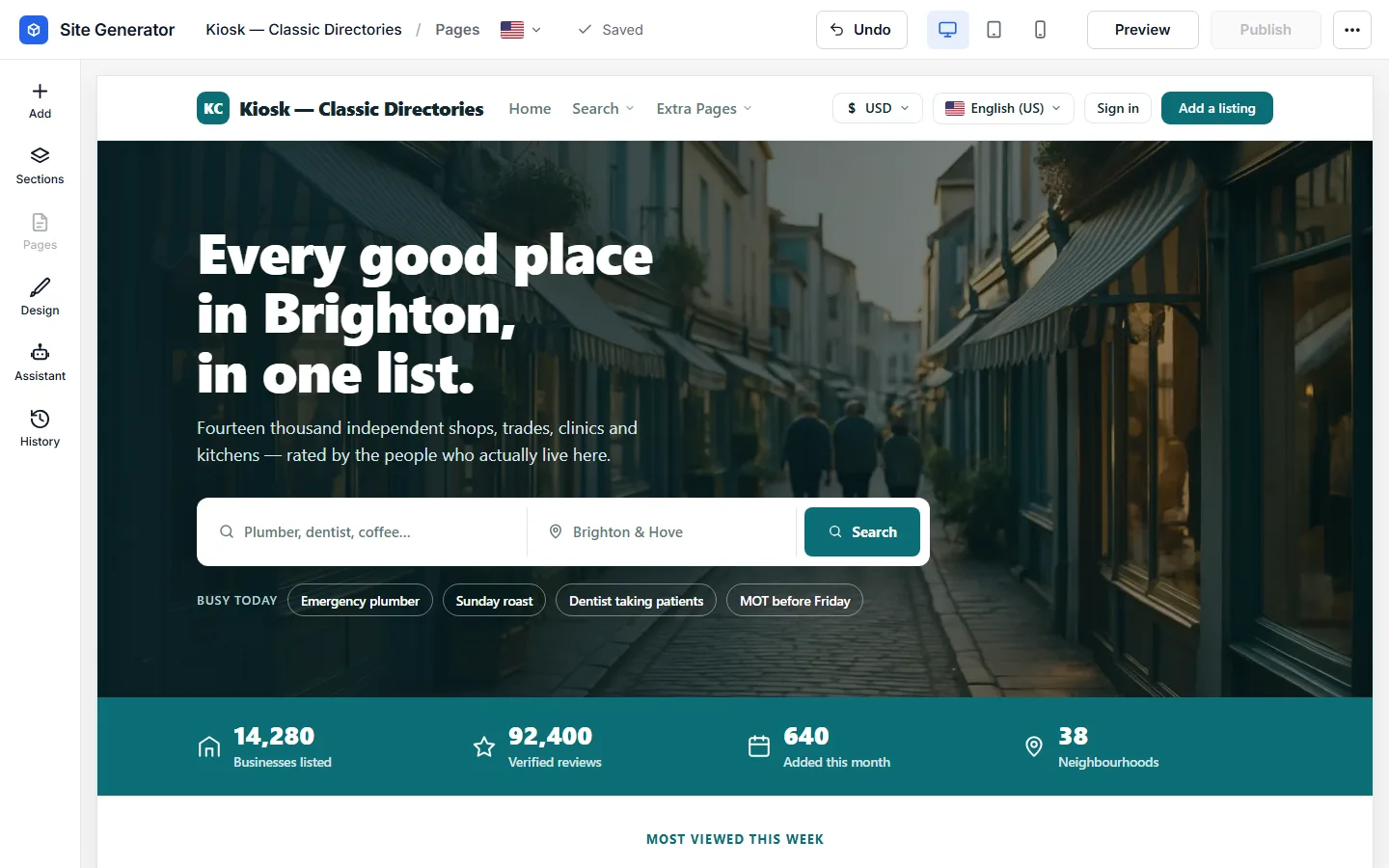Click the Saved status indicator
This screenshot has height=868, width=1389.
pyautogui.click(x=611, y=30)
